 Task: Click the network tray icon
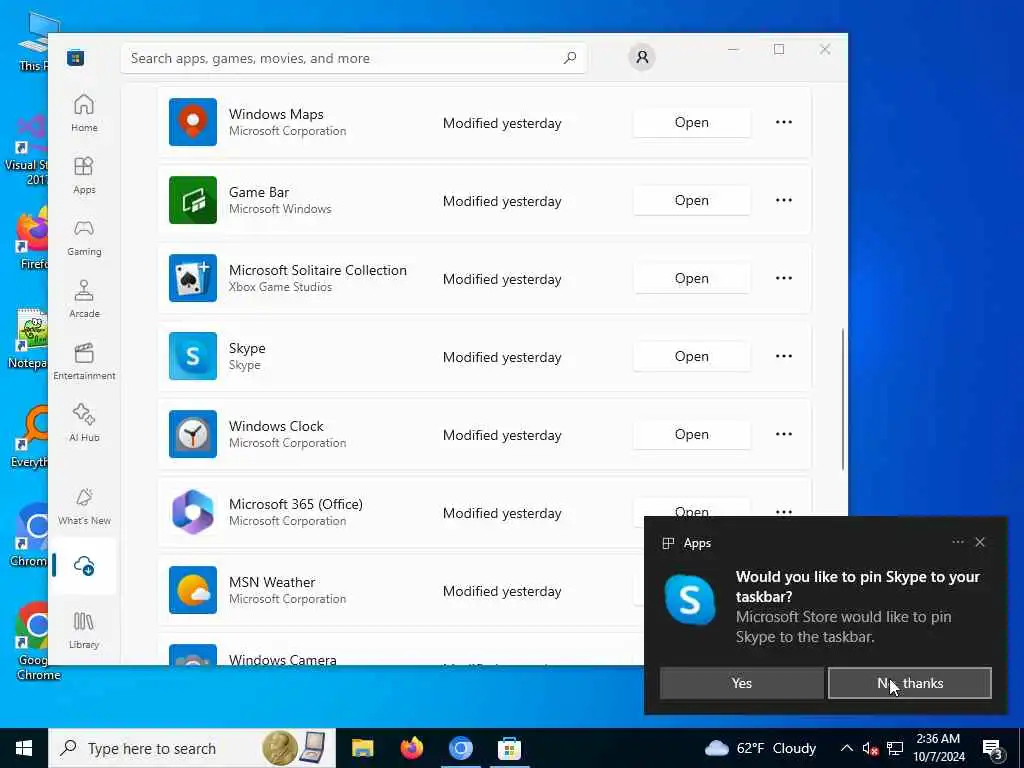[895, 748]
